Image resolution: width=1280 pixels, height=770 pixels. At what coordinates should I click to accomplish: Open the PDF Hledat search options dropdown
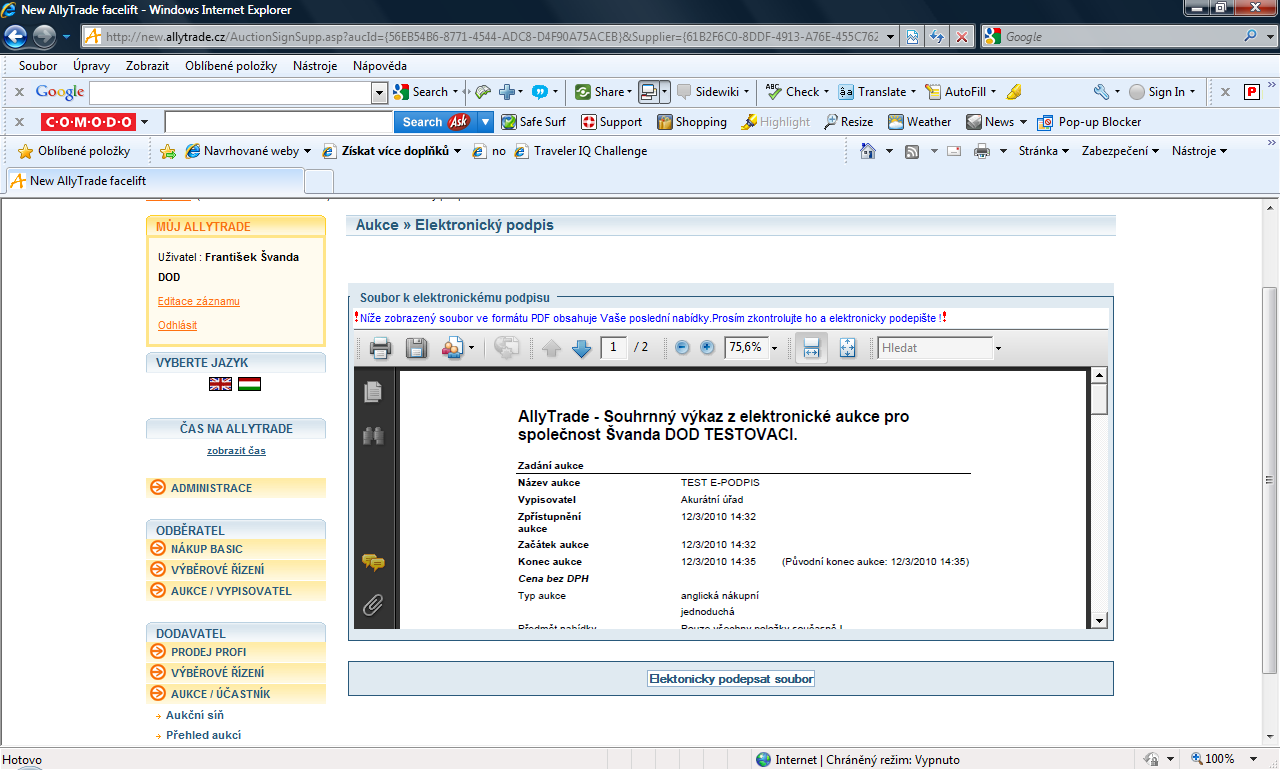(998, 348)
